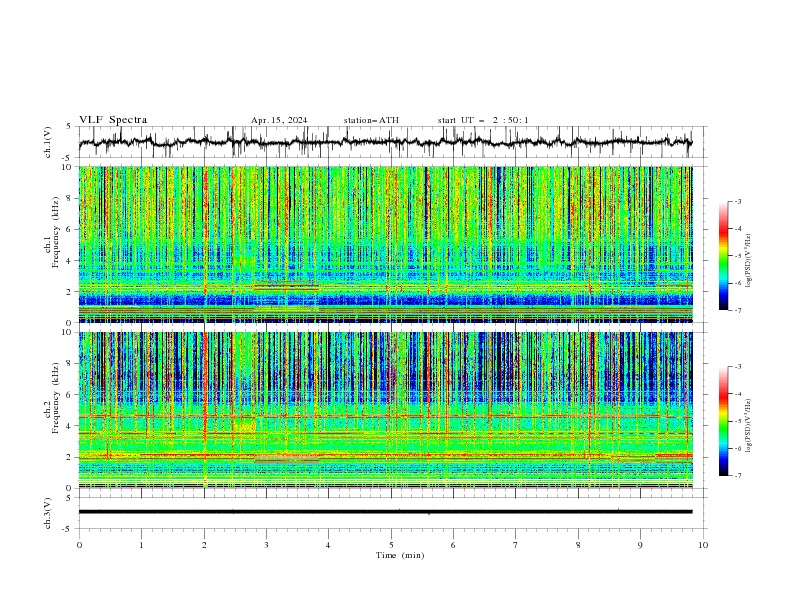Click the ch.2 PSD color scale bar
Image resolution: width=792 pixels, height=612 pixels.
[724, 421]
